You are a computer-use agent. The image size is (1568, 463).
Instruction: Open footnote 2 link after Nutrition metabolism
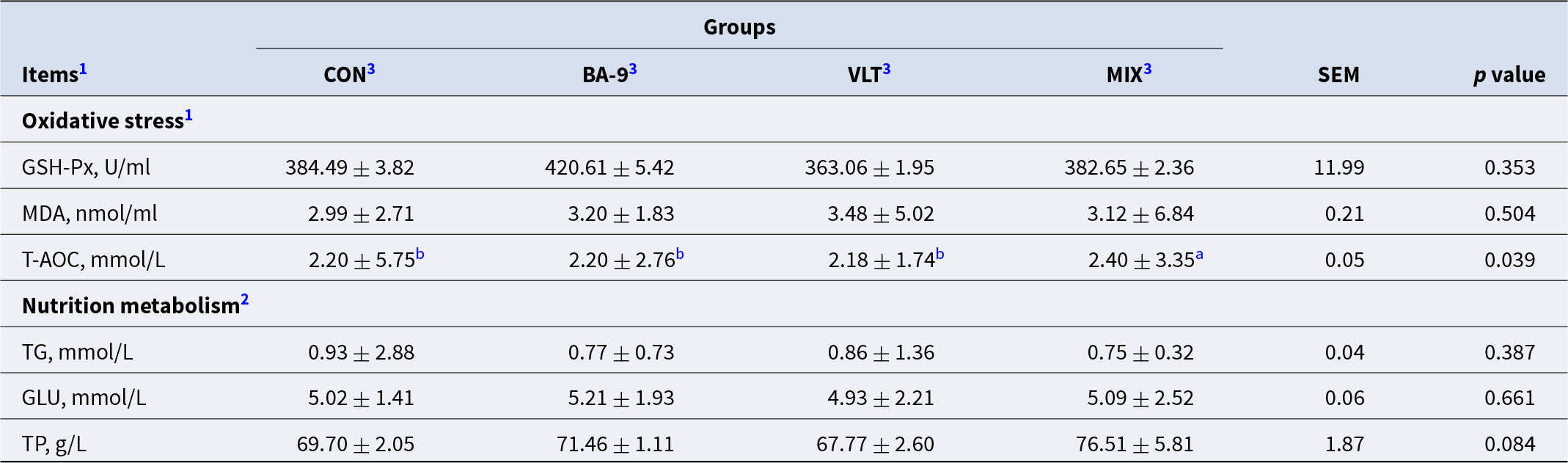245,300
